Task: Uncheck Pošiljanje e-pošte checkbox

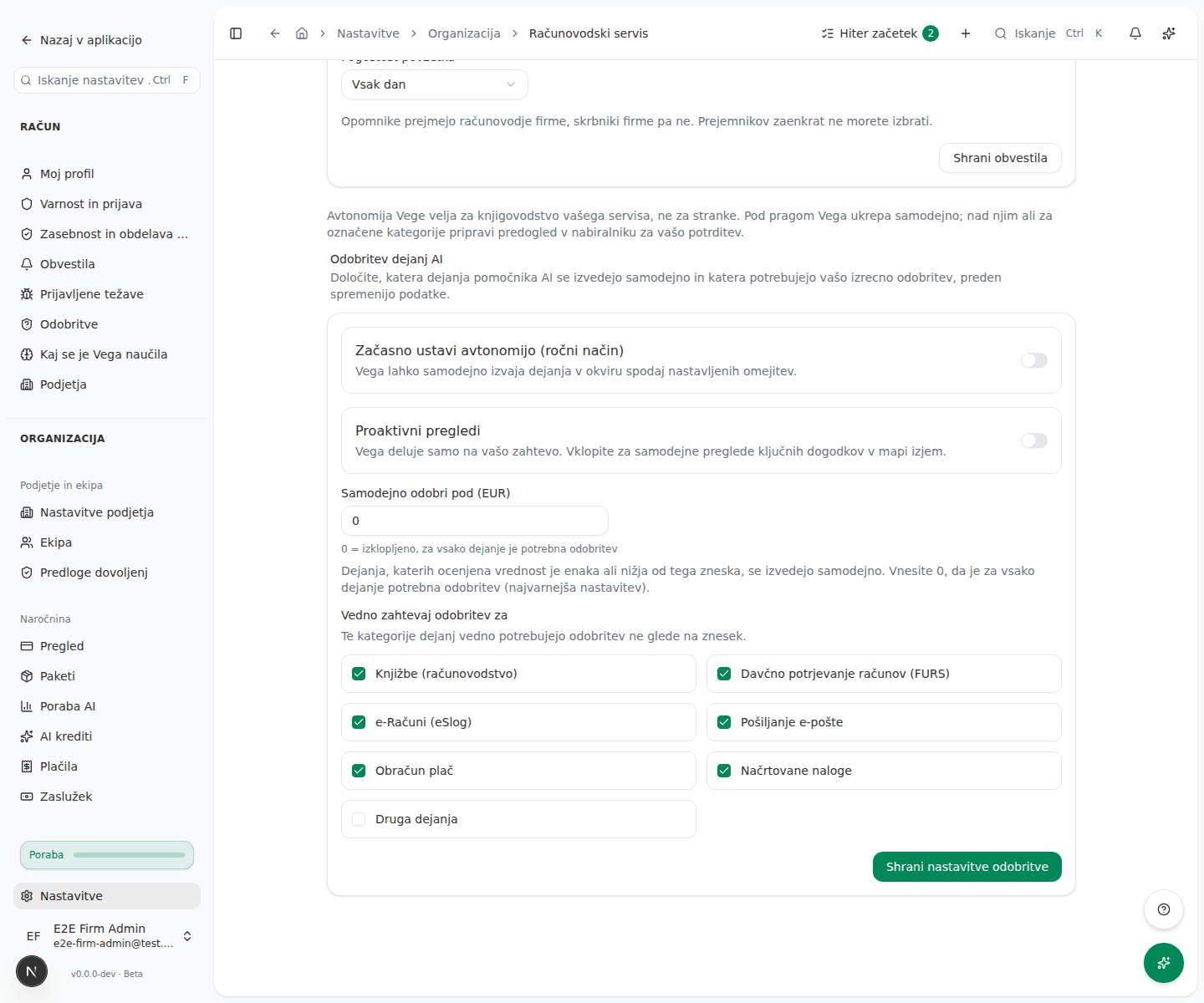Action: coord(724,722)
